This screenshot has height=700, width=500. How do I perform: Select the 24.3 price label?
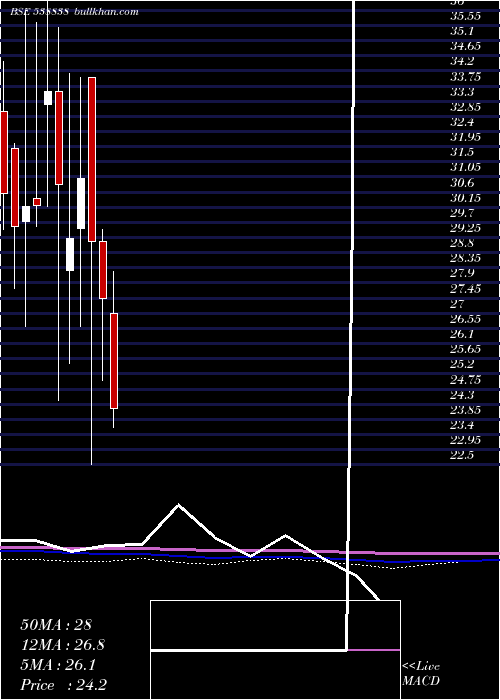pyautogui.click(x=462, y=395)
